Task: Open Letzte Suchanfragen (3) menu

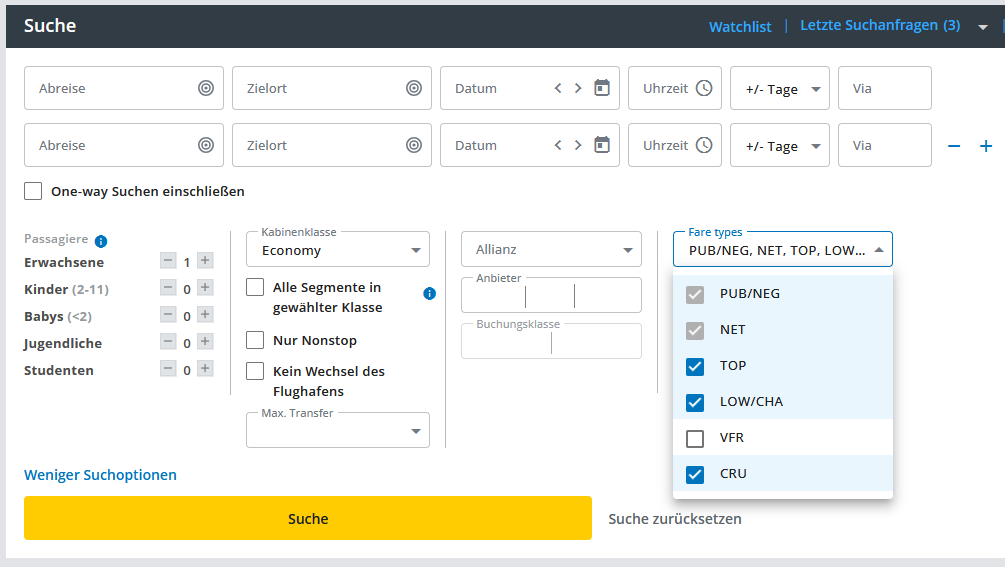Action: pyautogui.click(x=880, y=25)
